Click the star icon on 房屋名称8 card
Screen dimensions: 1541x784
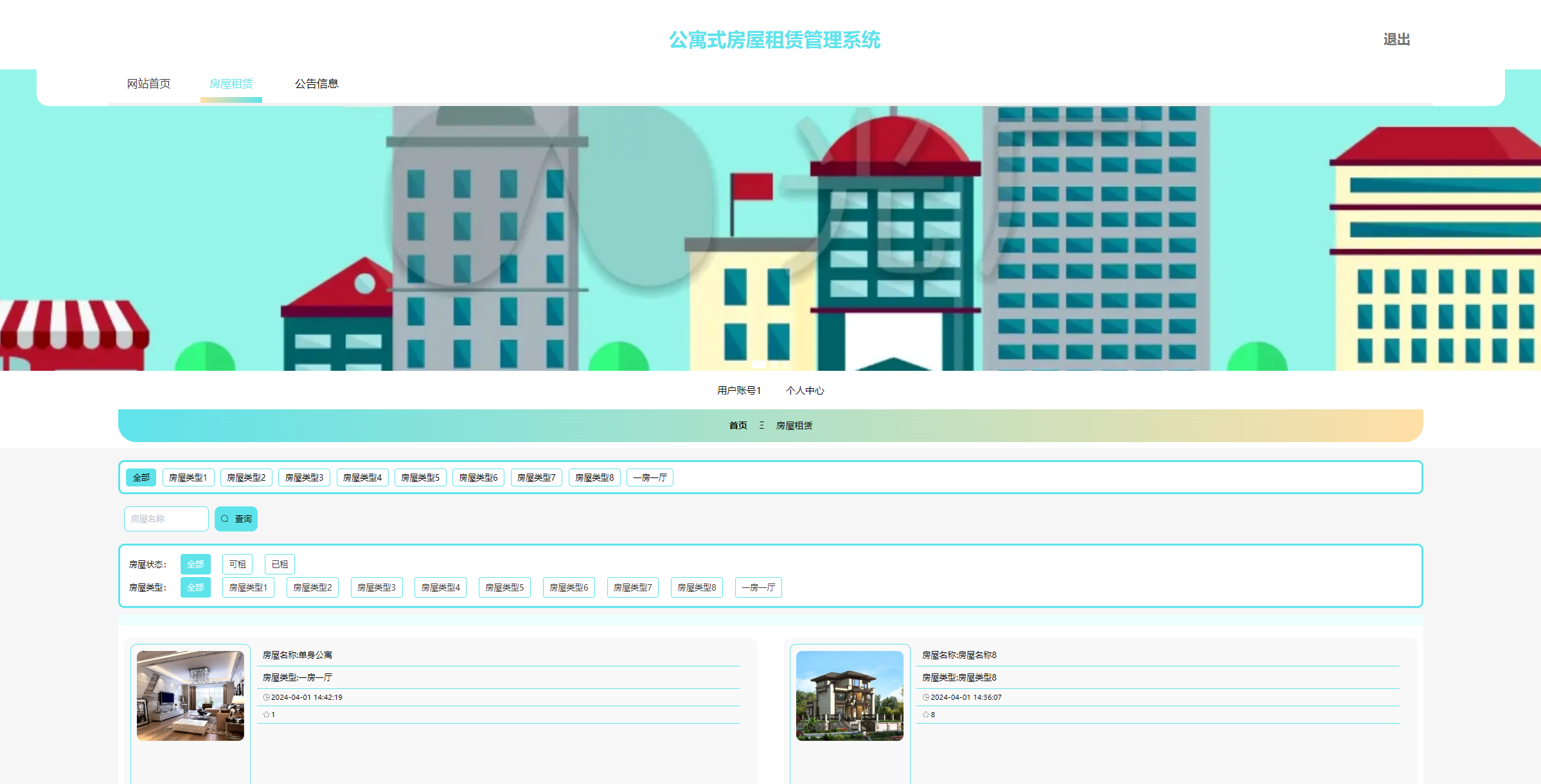coord(925,714)
